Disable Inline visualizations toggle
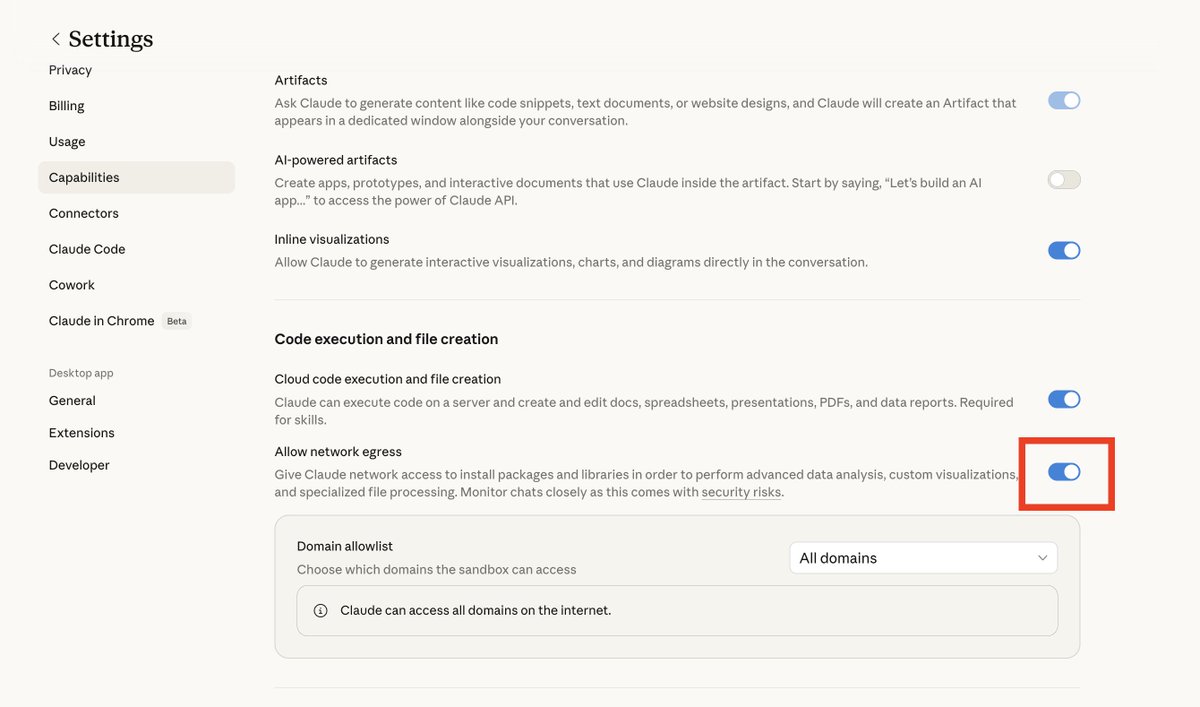The image size is (1200, 707). (1064, 251)
